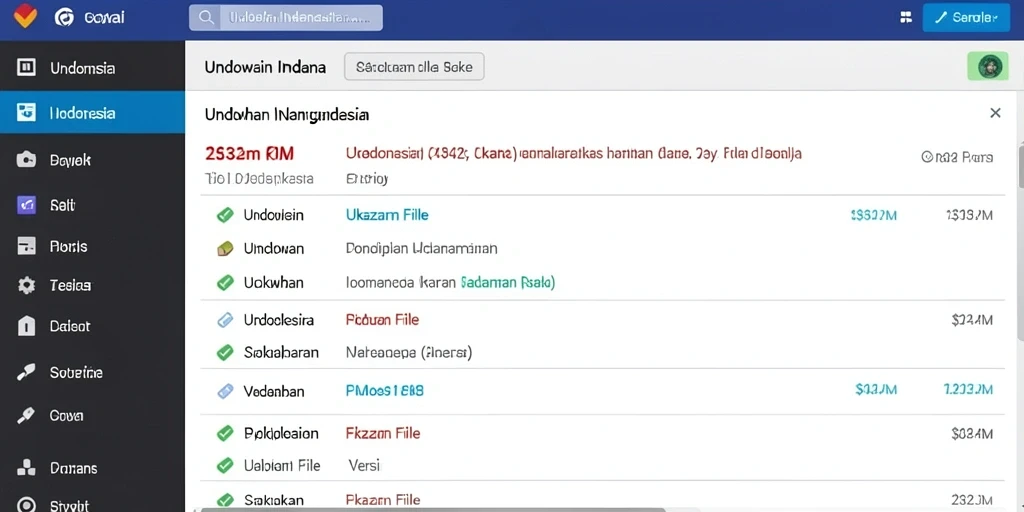Click the tag icon on Undowan row

point(225,248)
